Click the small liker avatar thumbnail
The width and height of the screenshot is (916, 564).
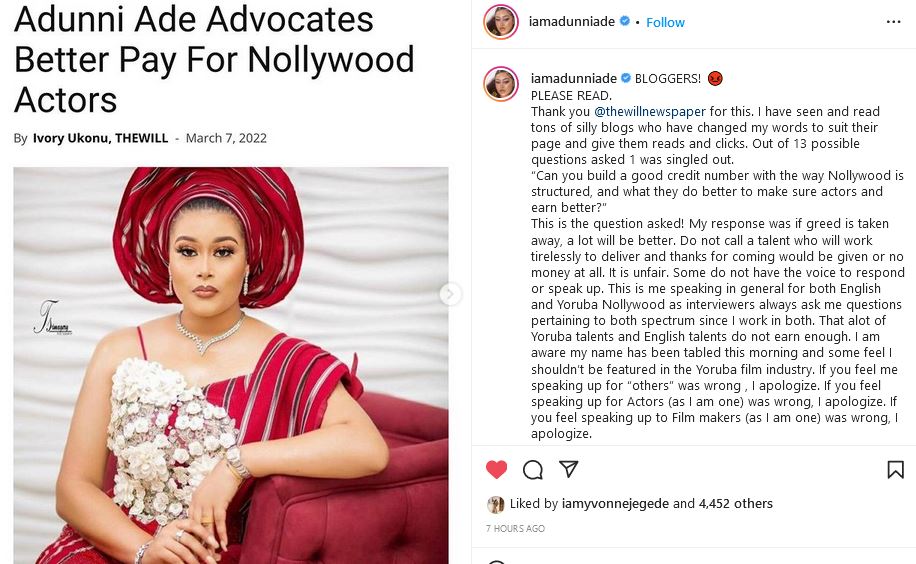tap(496, 504)
